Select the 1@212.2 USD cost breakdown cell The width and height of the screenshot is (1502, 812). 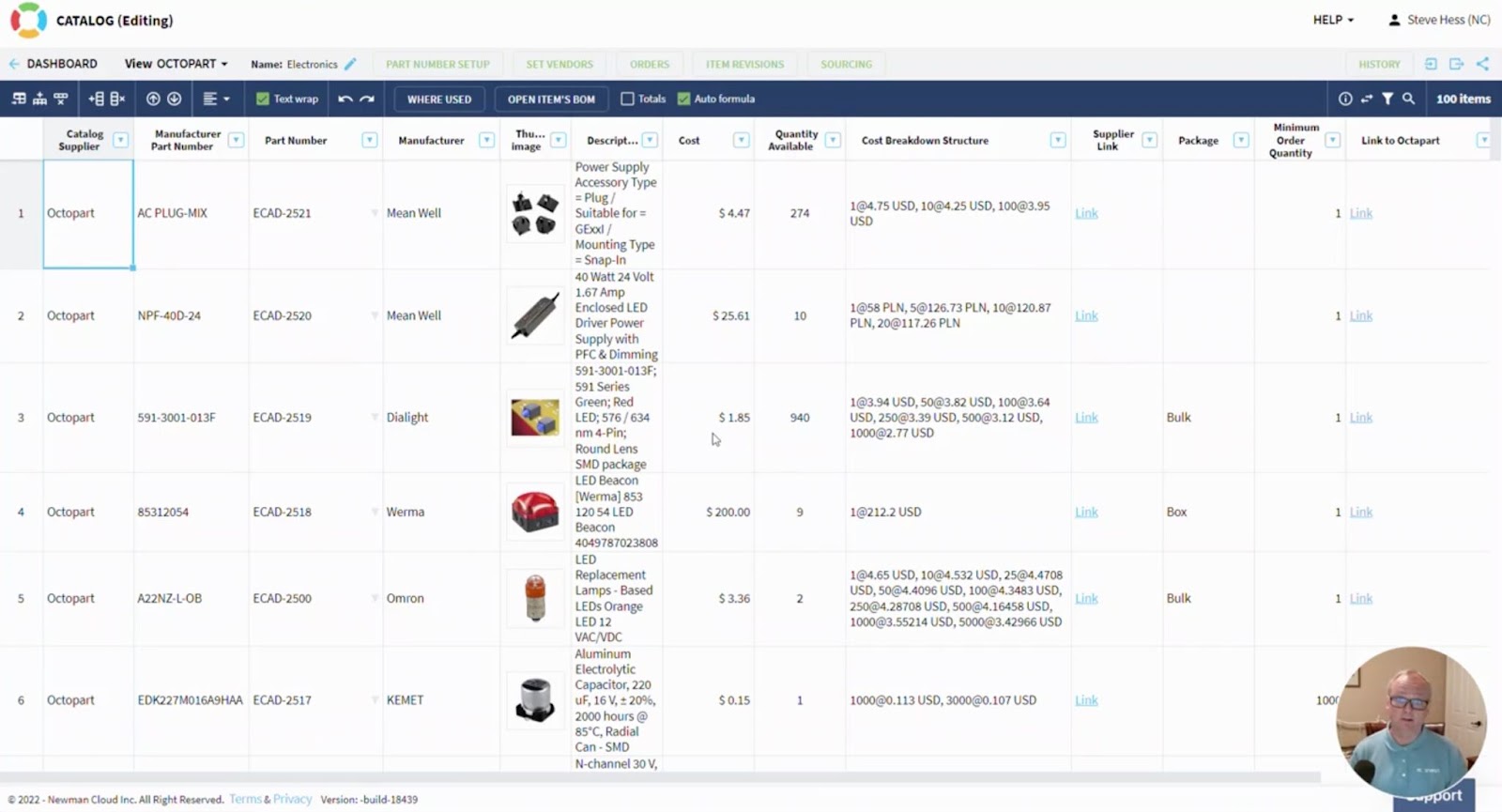pos(958,512)
